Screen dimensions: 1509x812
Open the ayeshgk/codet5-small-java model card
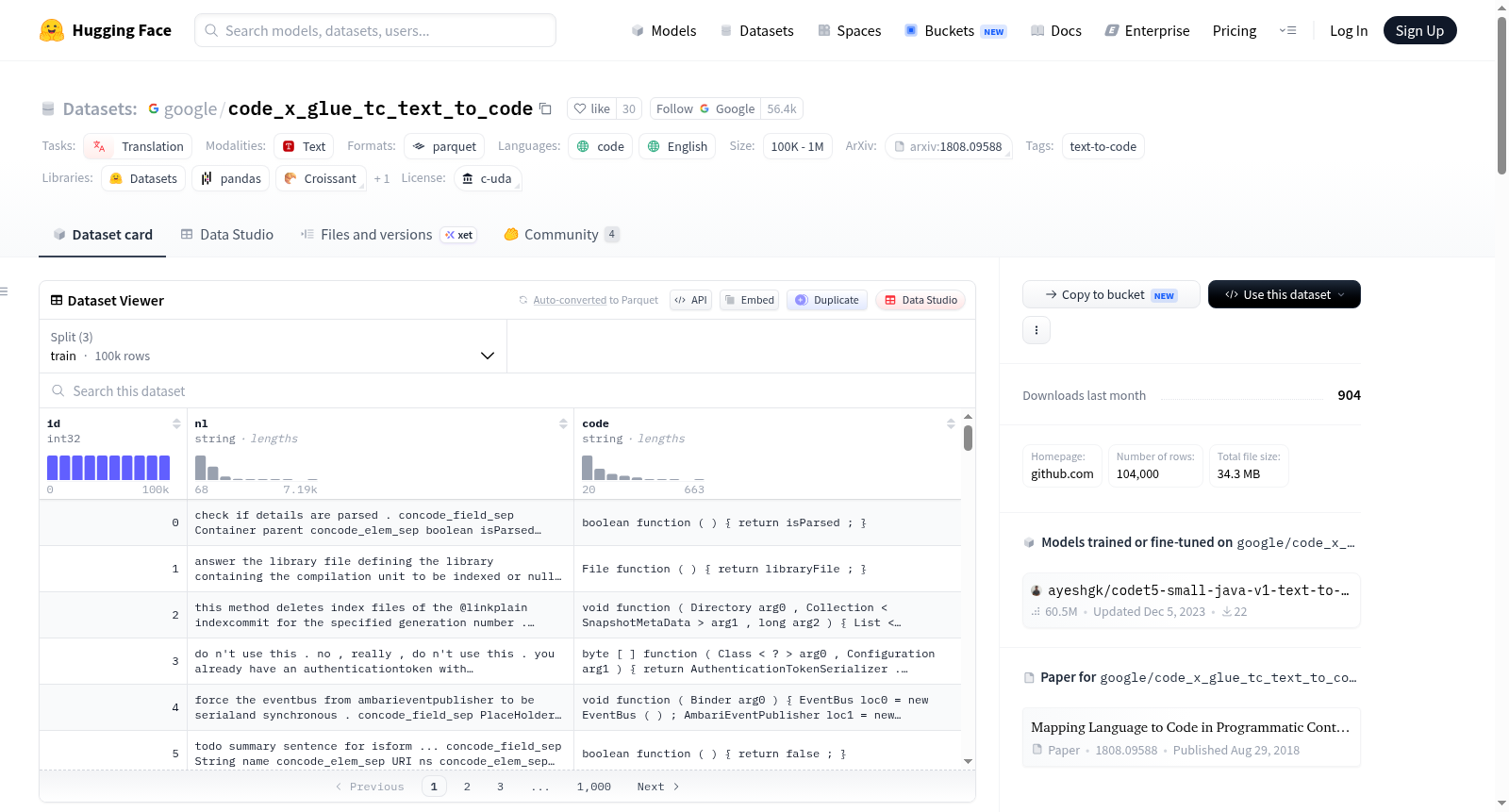coord(1191,600)
